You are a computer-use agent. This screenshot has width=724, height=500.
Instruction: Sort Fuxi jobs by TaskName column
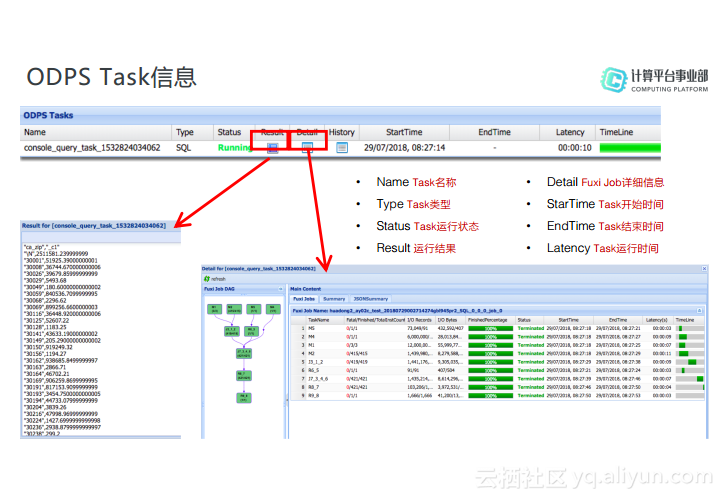point(325,320)
